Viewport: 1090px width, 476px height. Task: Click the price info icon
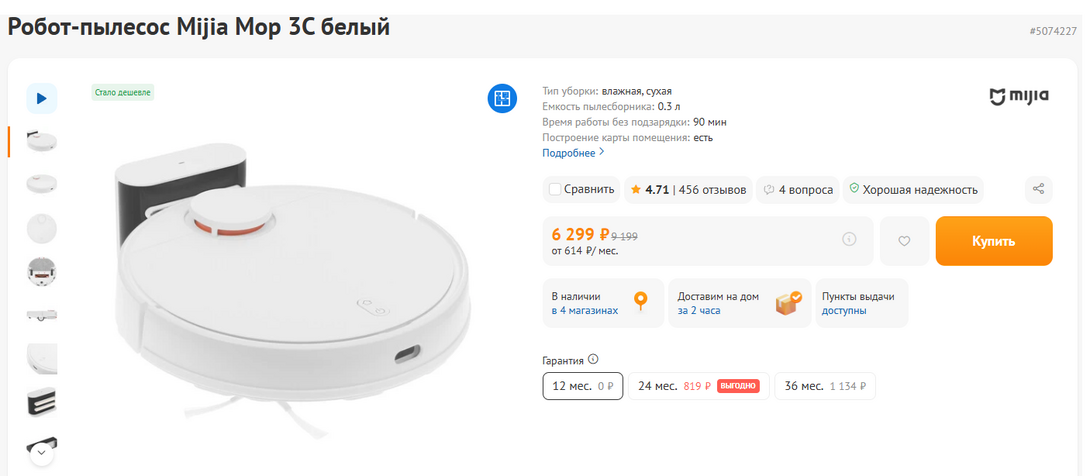[849, 239]
